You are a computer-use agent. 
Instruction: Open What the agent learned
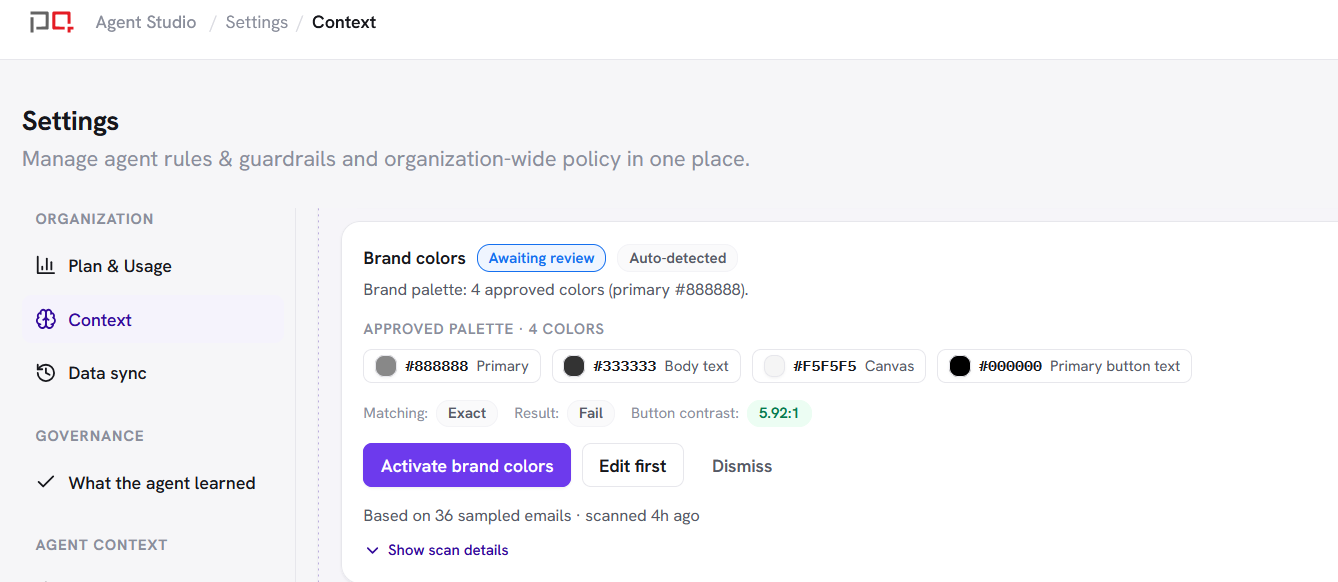153,483
